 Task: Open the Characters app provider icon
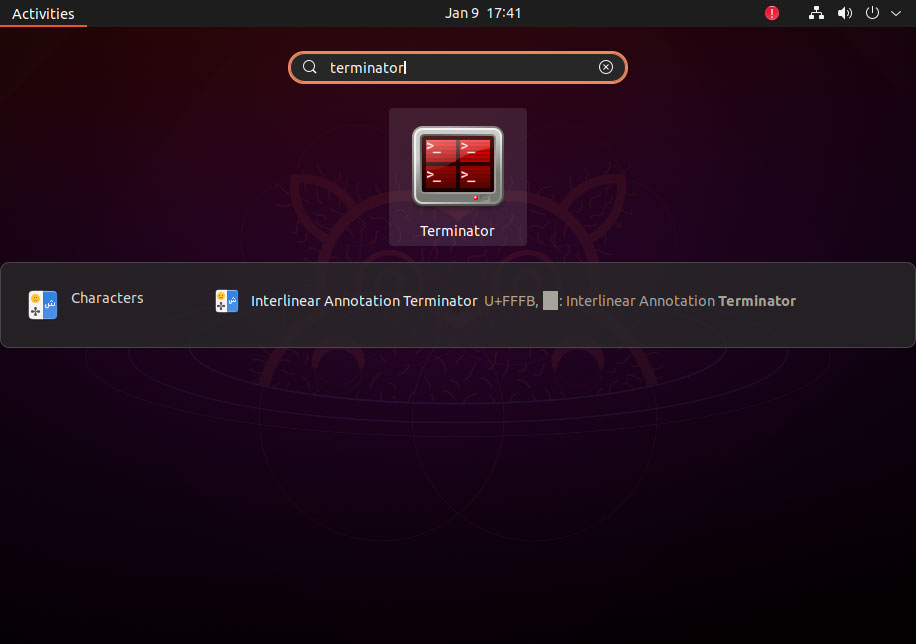coord(43,304)
